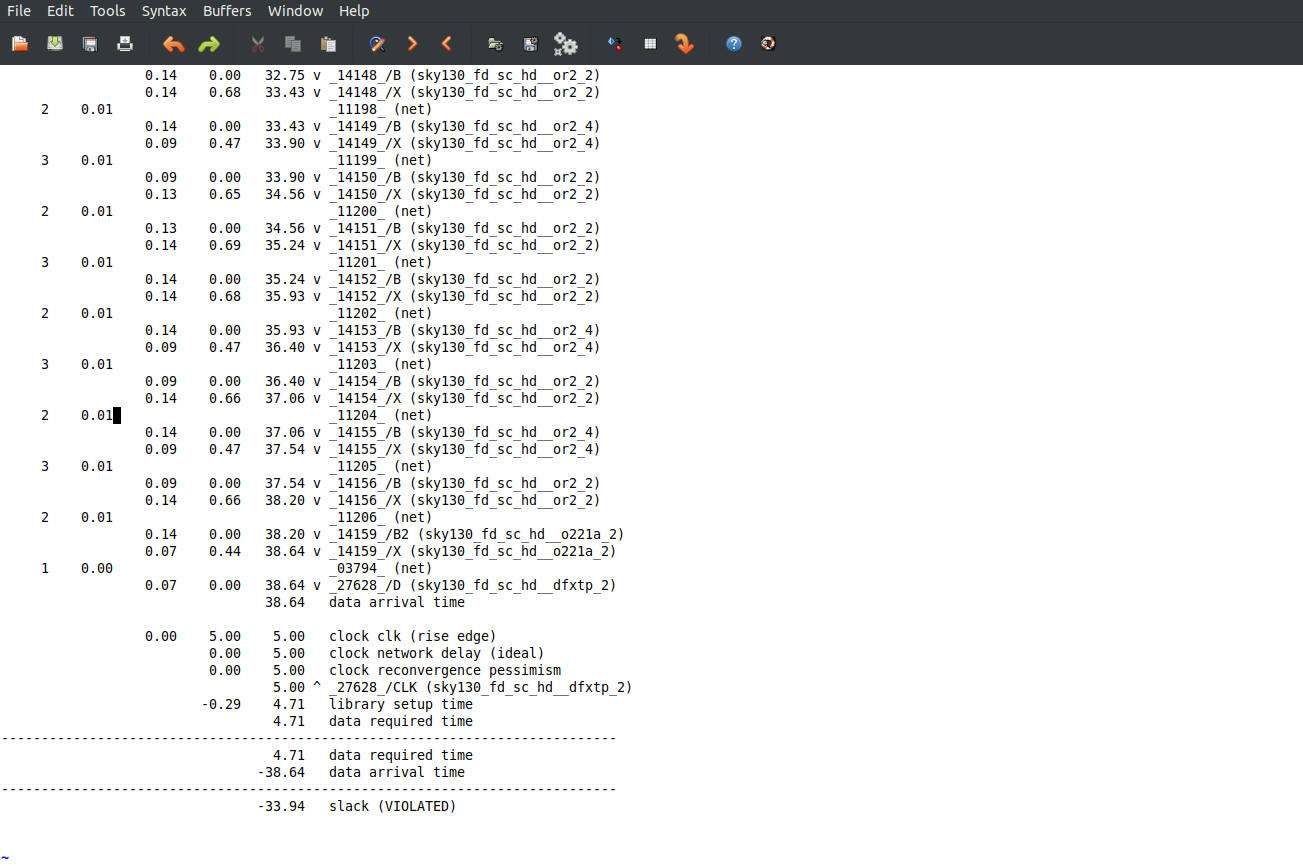Click the grid icon on the toolbar
Screen dimensions: 1303x866
point(650,44)
